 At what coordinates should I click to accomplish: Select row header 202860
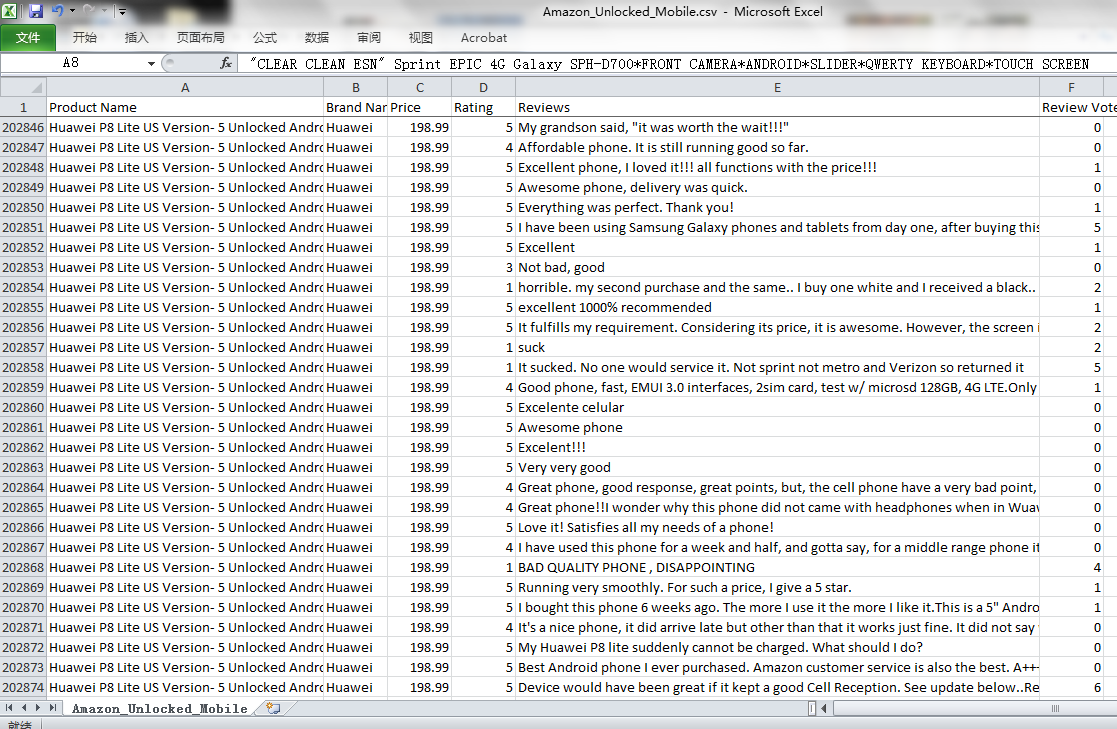pos(24,408)
